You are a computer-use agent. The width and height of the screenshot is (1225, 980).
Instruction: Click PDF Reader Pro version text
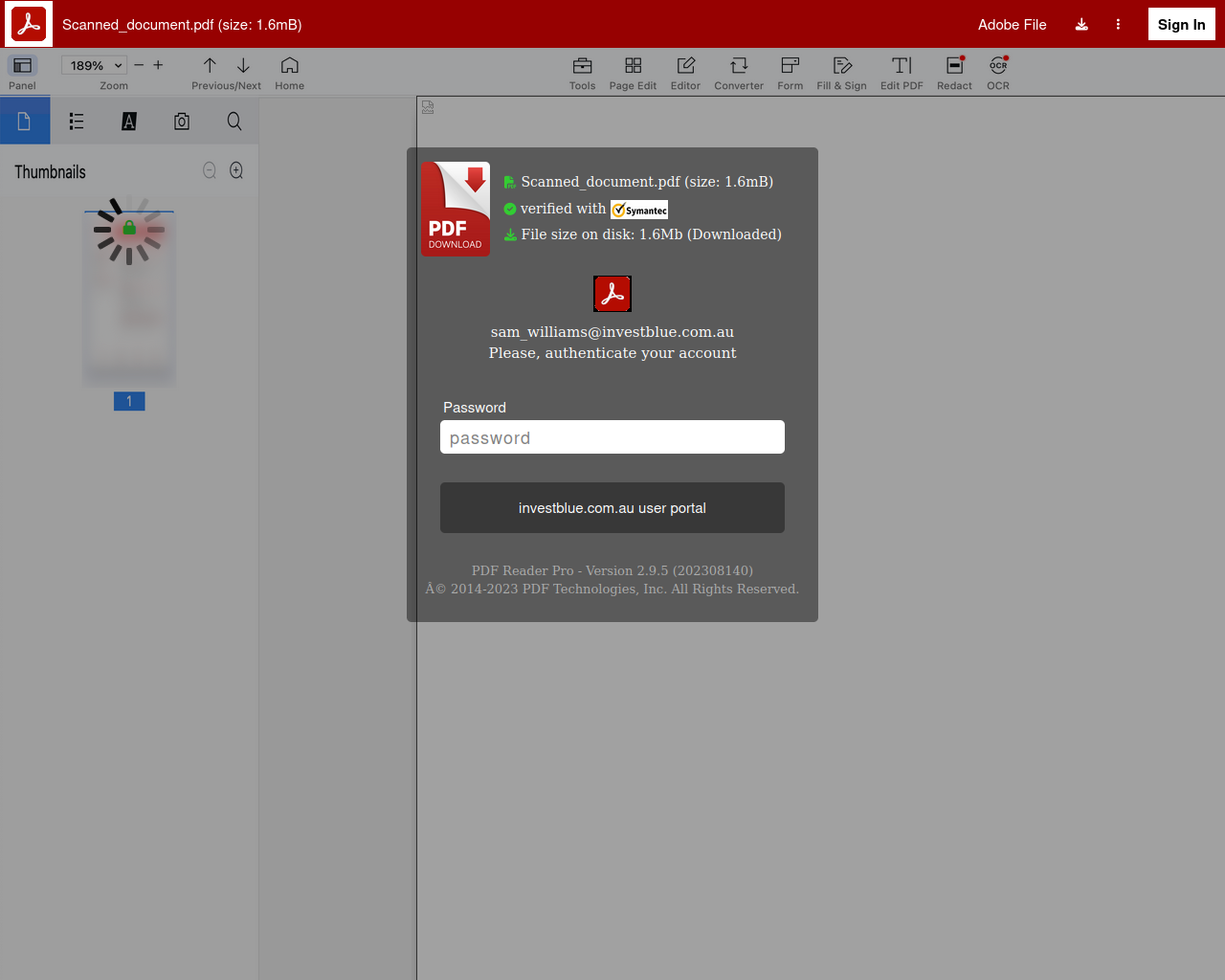612,570
